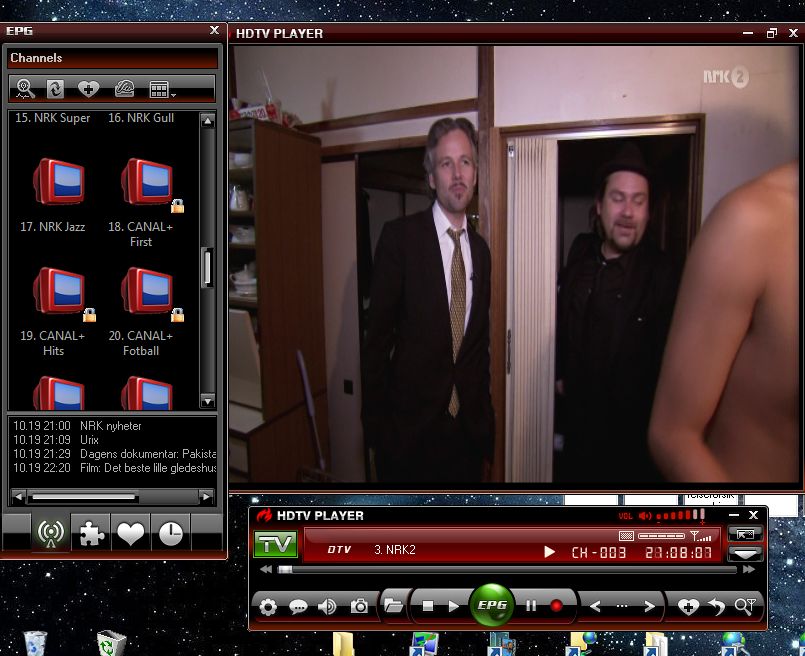This screenshot has width=805, height=656.
Task: Minimize the HDTV Player video window
Action: pyautogui.click(x=748, y=33)
